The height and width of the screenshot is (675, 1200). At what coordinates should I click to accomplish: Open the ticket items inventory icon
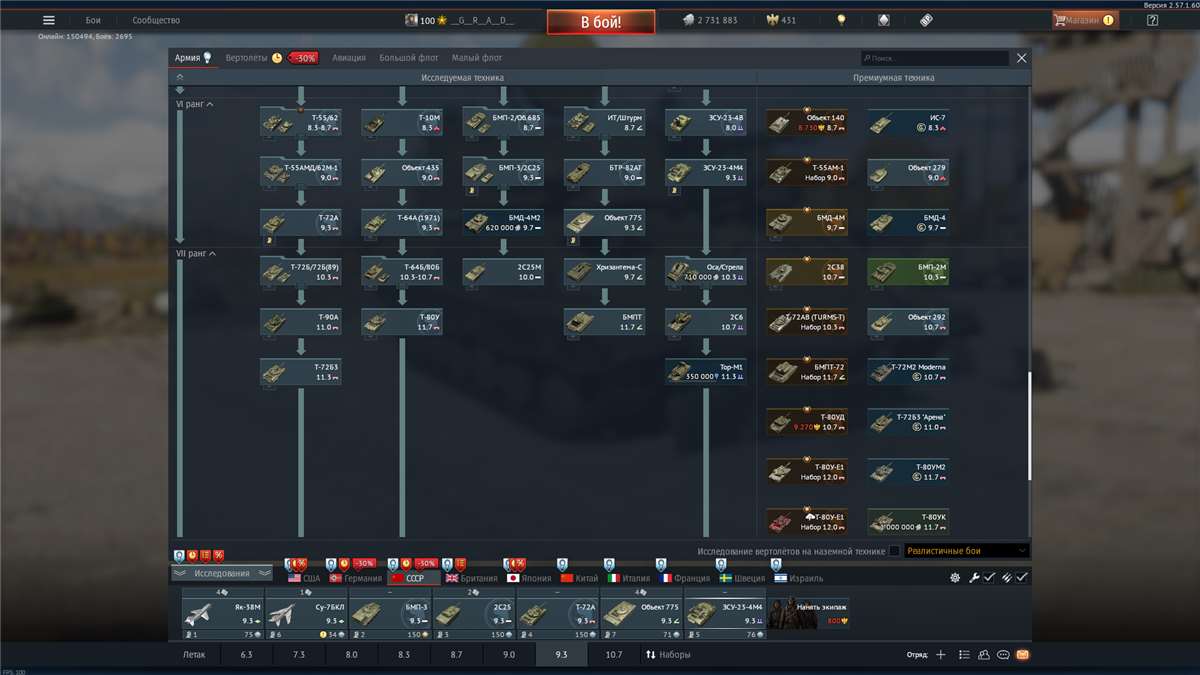925,20
